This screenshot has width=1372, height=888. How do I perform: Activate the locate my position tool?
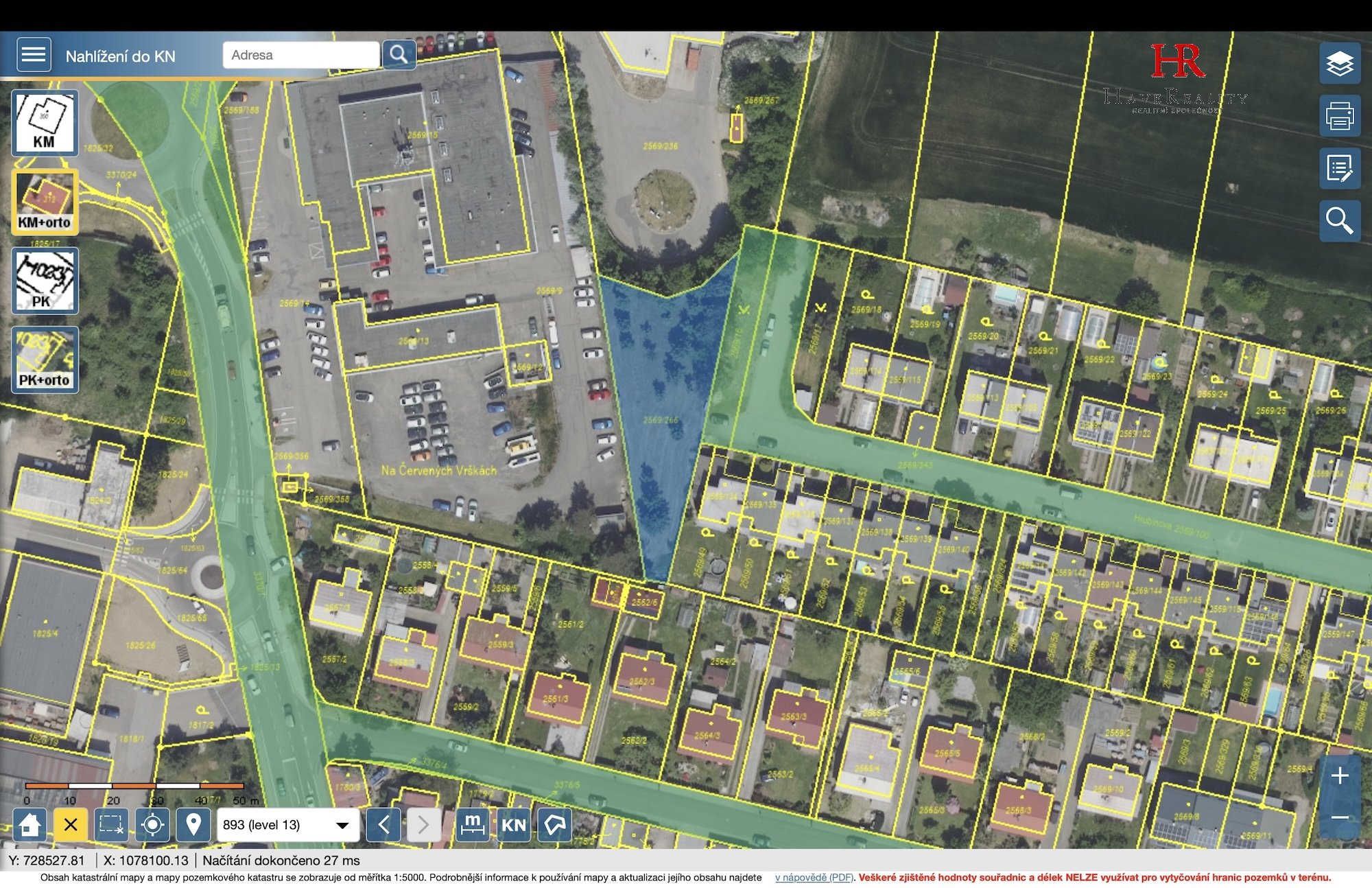[x=152, y=824]
